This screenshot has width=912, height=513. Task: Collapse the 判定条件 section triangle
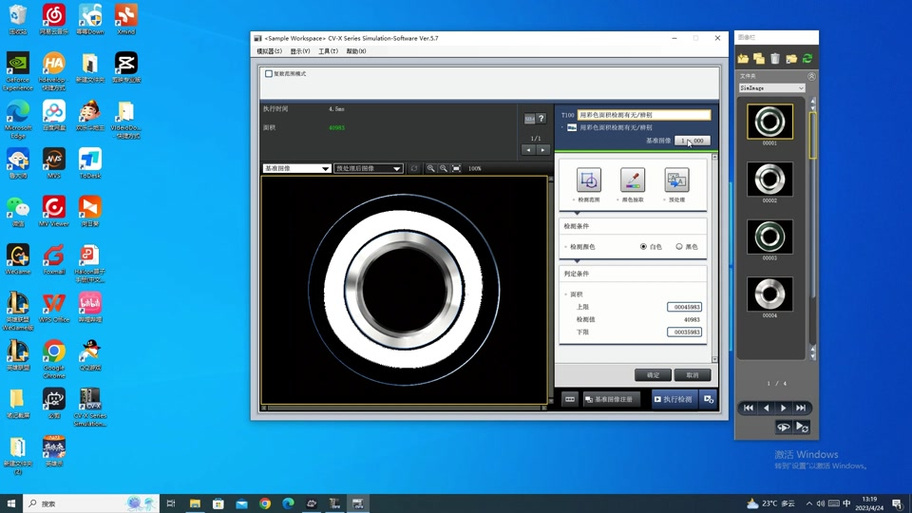tap(576, 261)
